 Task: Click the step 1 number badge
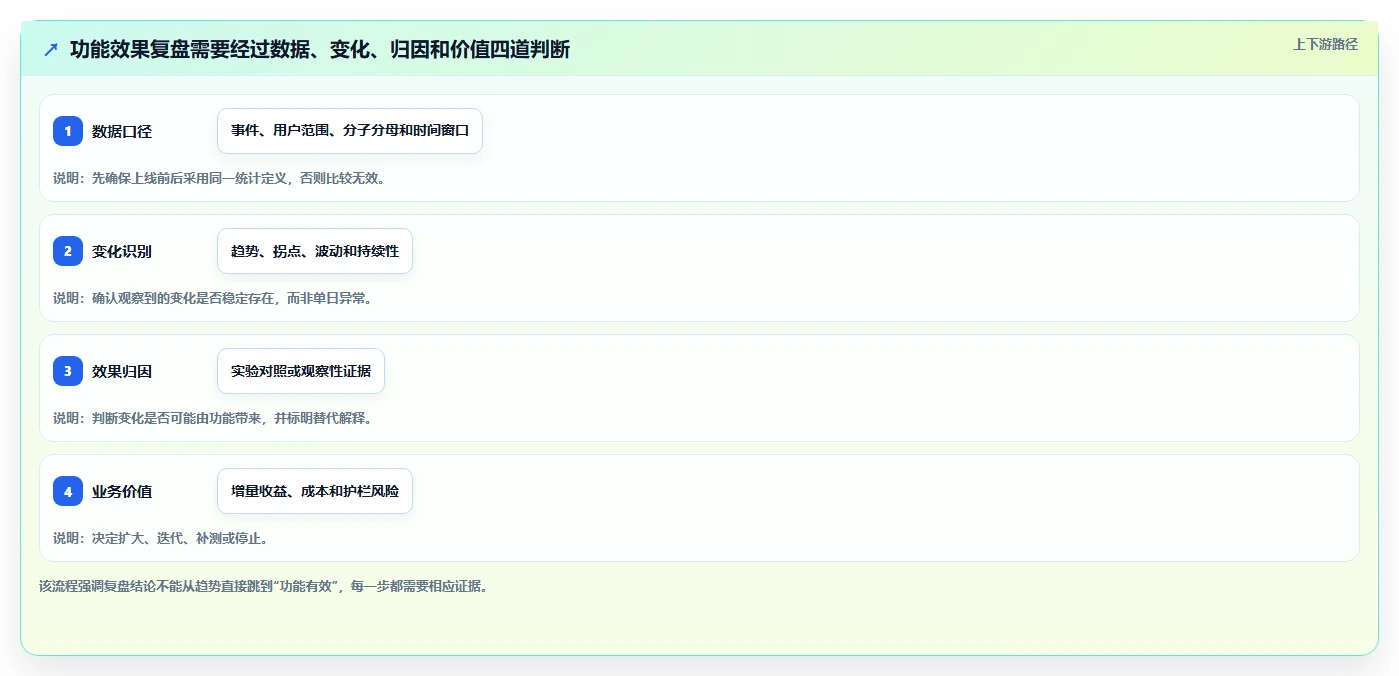pyautogui.click(x=68, y=131)
